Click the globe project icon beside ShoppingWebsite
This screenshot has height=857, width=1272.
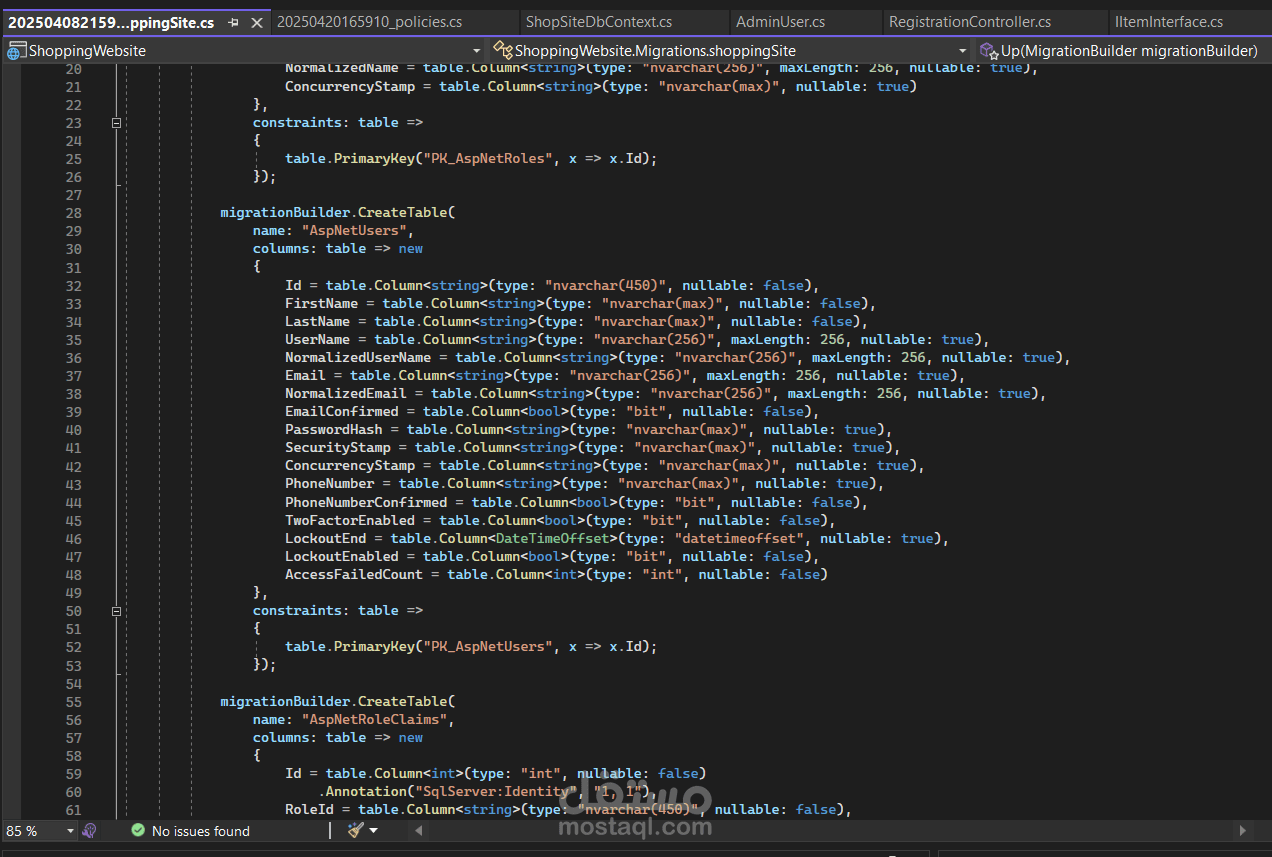click(17, 50)
